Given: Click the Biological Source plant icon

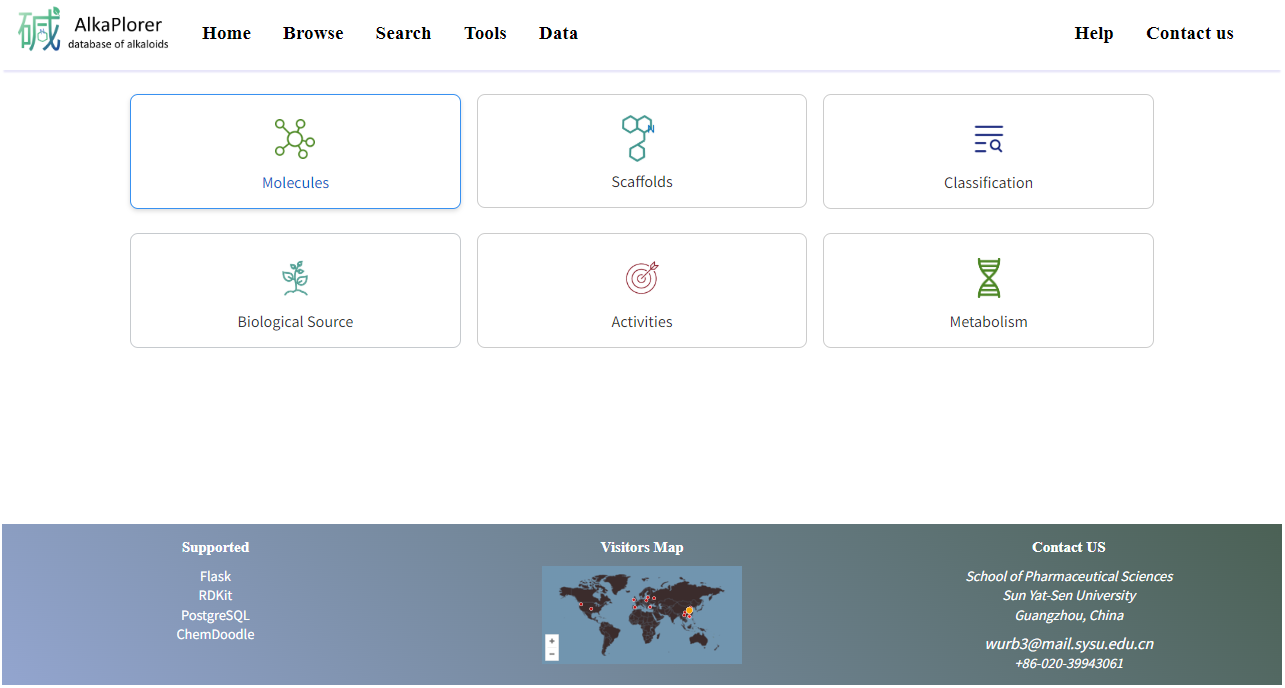Looking at the screenshot, I should click(x=295, y=278).
